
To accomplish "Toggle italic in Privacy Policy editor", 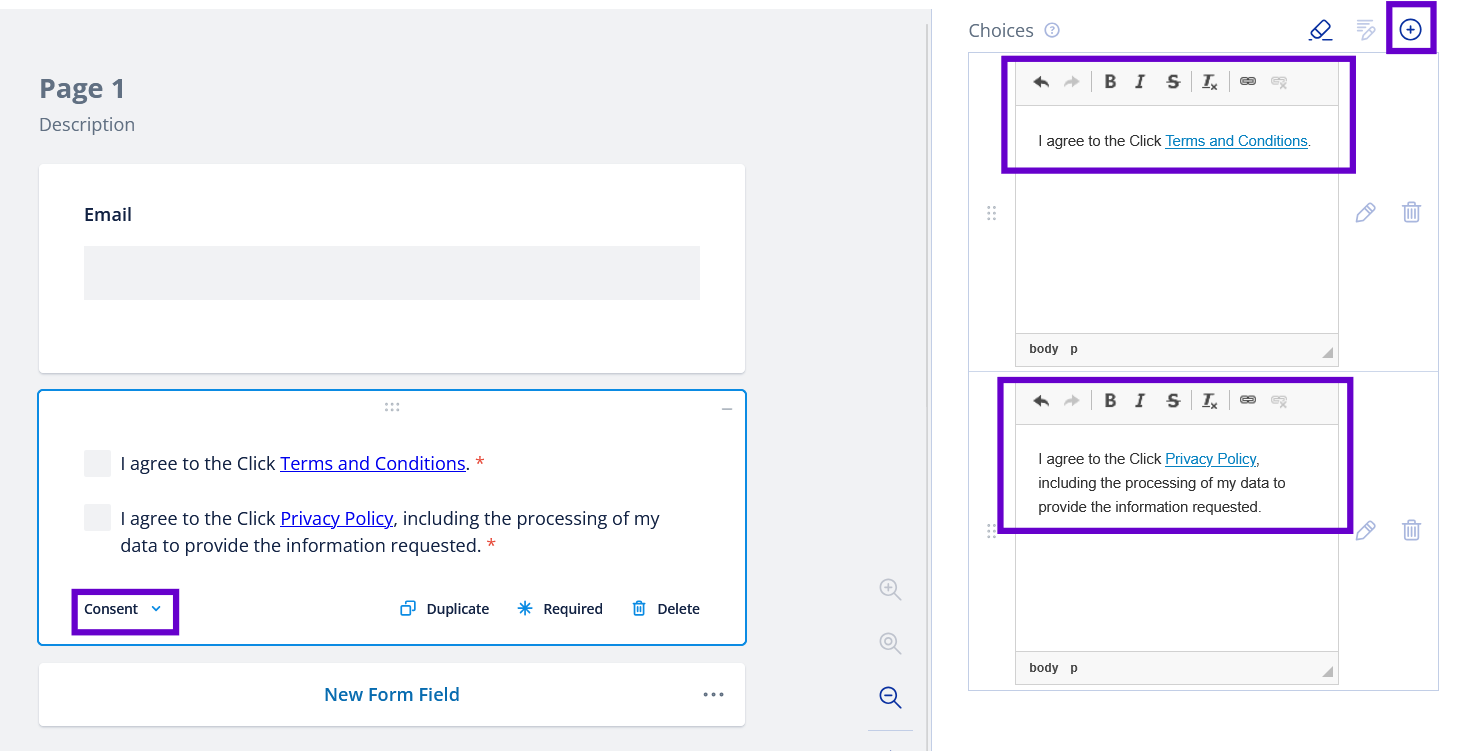I will (x=1140, y=401).
